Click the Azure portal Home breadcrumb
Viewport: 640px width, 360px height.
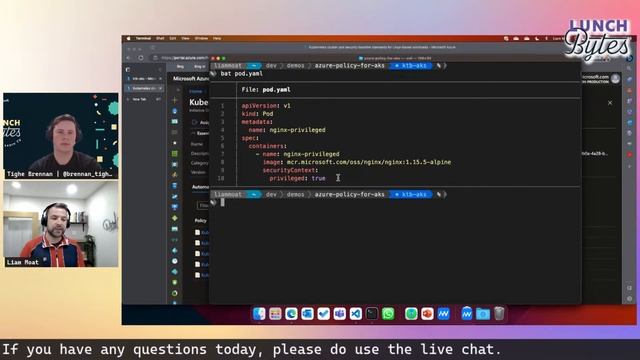coord(196,91)
